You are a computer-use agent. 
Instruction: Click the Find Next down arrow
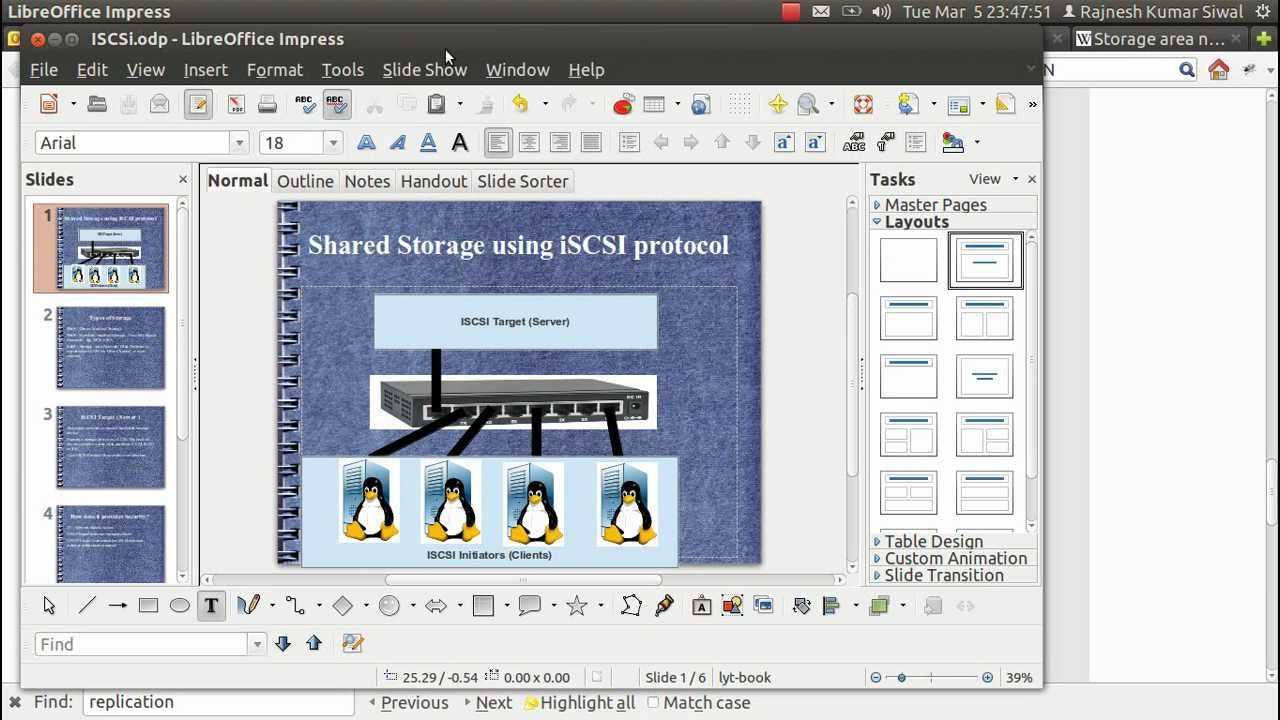pos(283,644)
